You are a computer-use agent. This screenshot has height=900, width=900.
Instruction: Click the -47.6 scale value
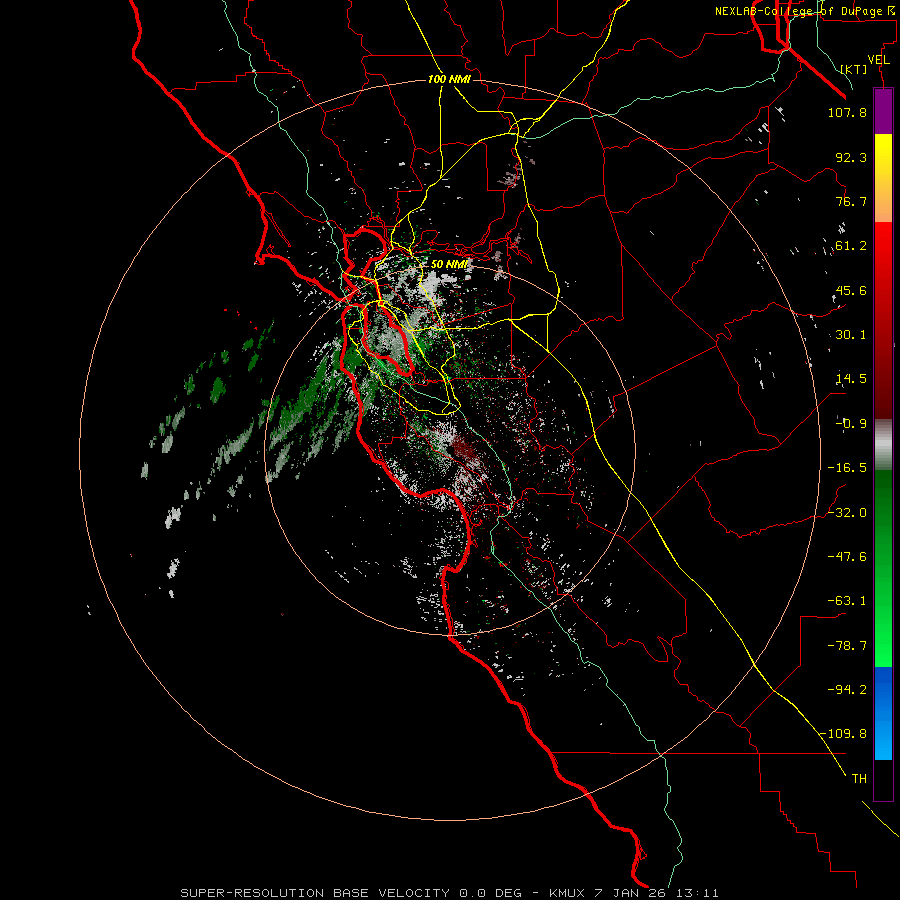pos(847,557)
